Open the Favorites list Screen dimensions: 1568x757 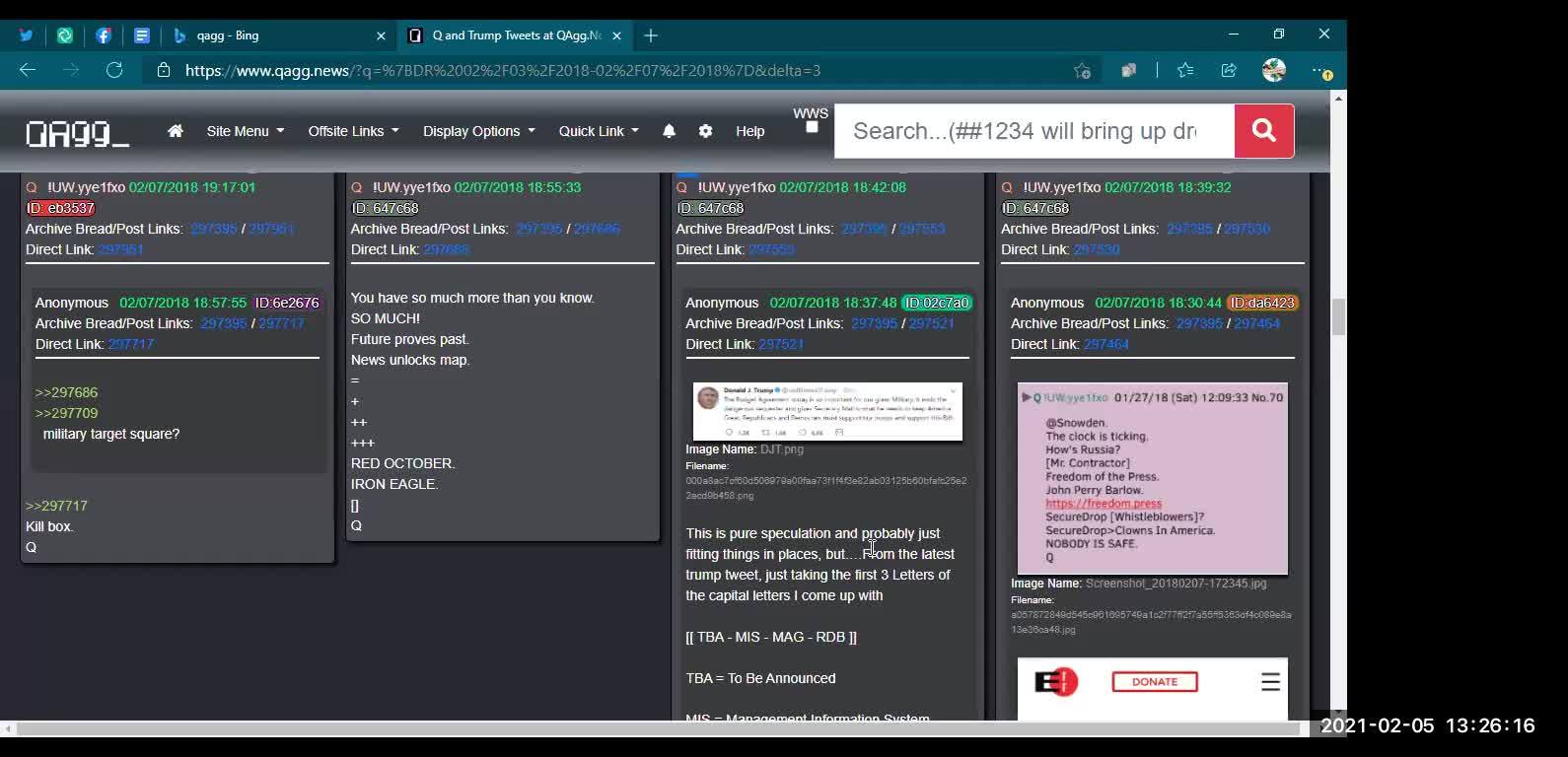point(1185,71)
